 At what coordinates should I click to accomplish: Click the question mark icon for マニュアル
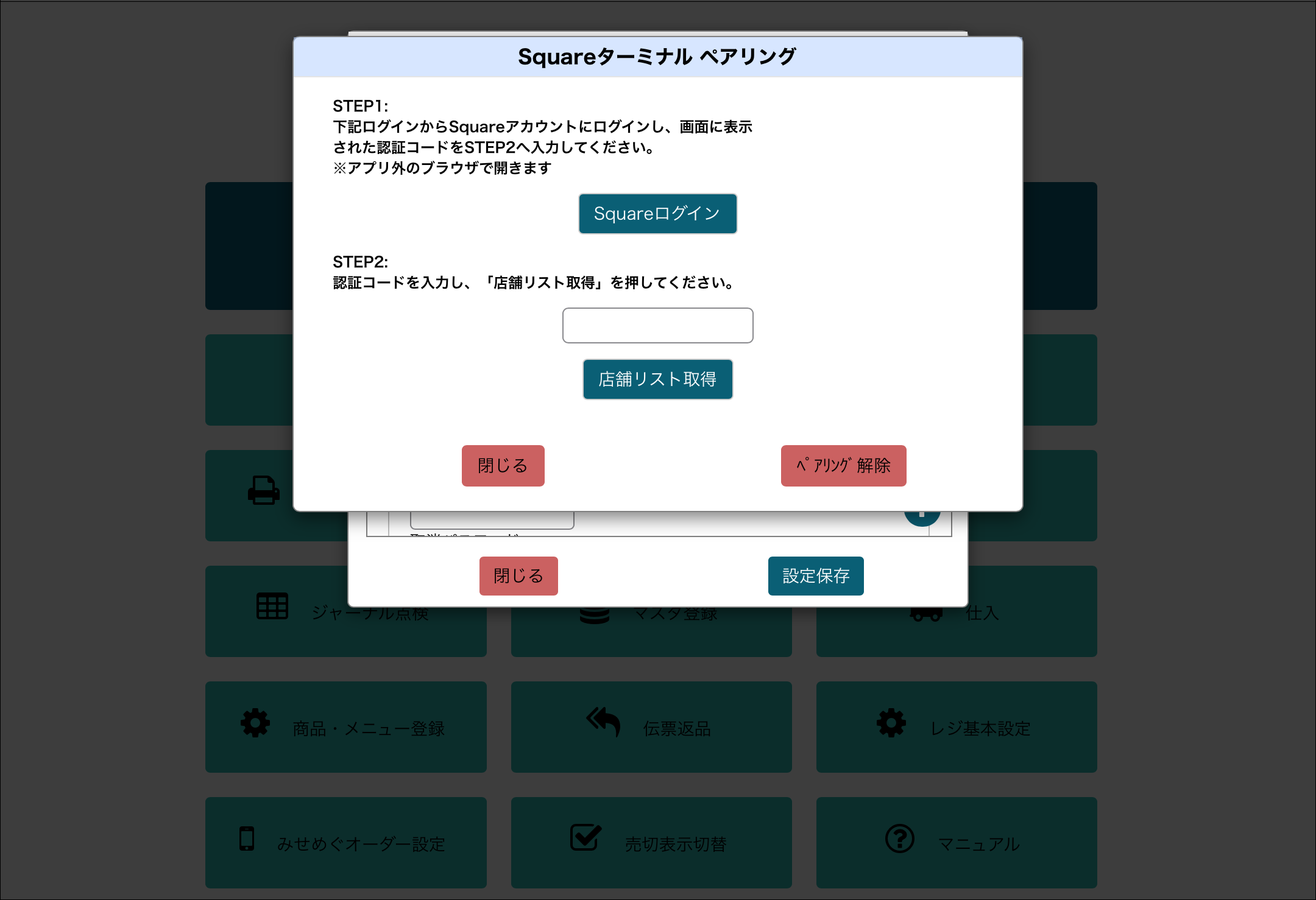coord(899,838)
